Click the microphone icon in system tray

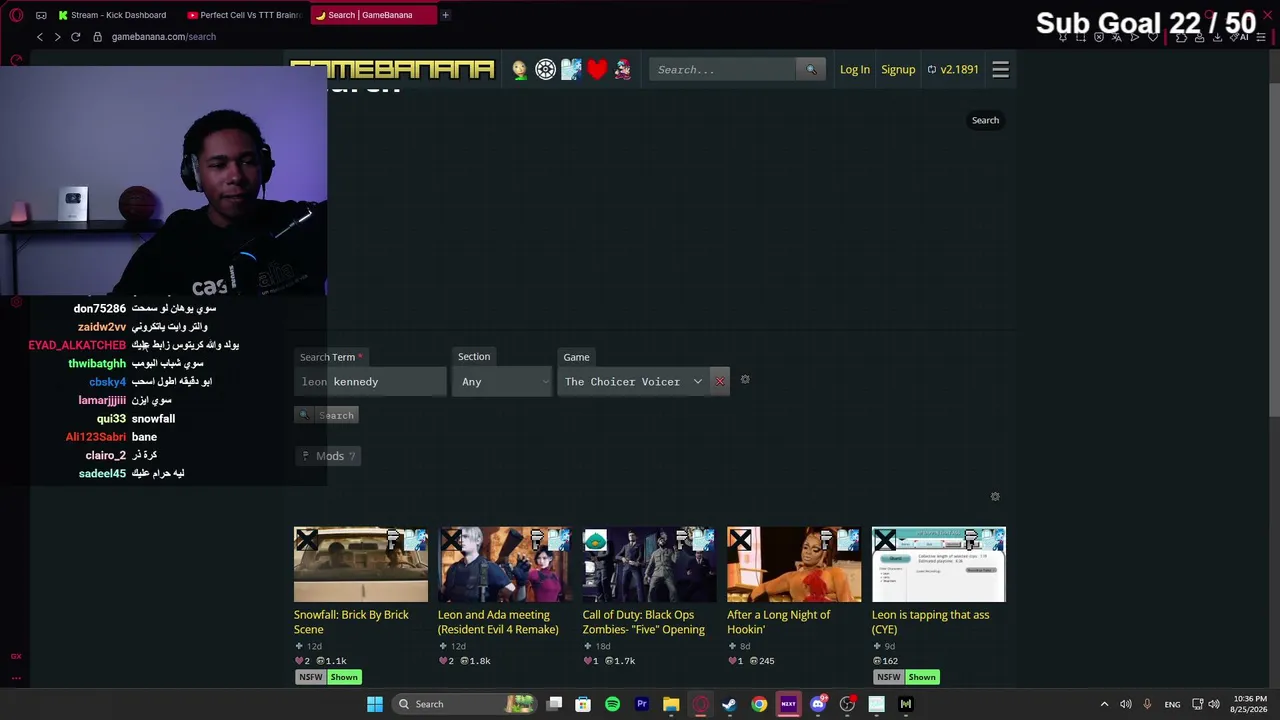1147,704
